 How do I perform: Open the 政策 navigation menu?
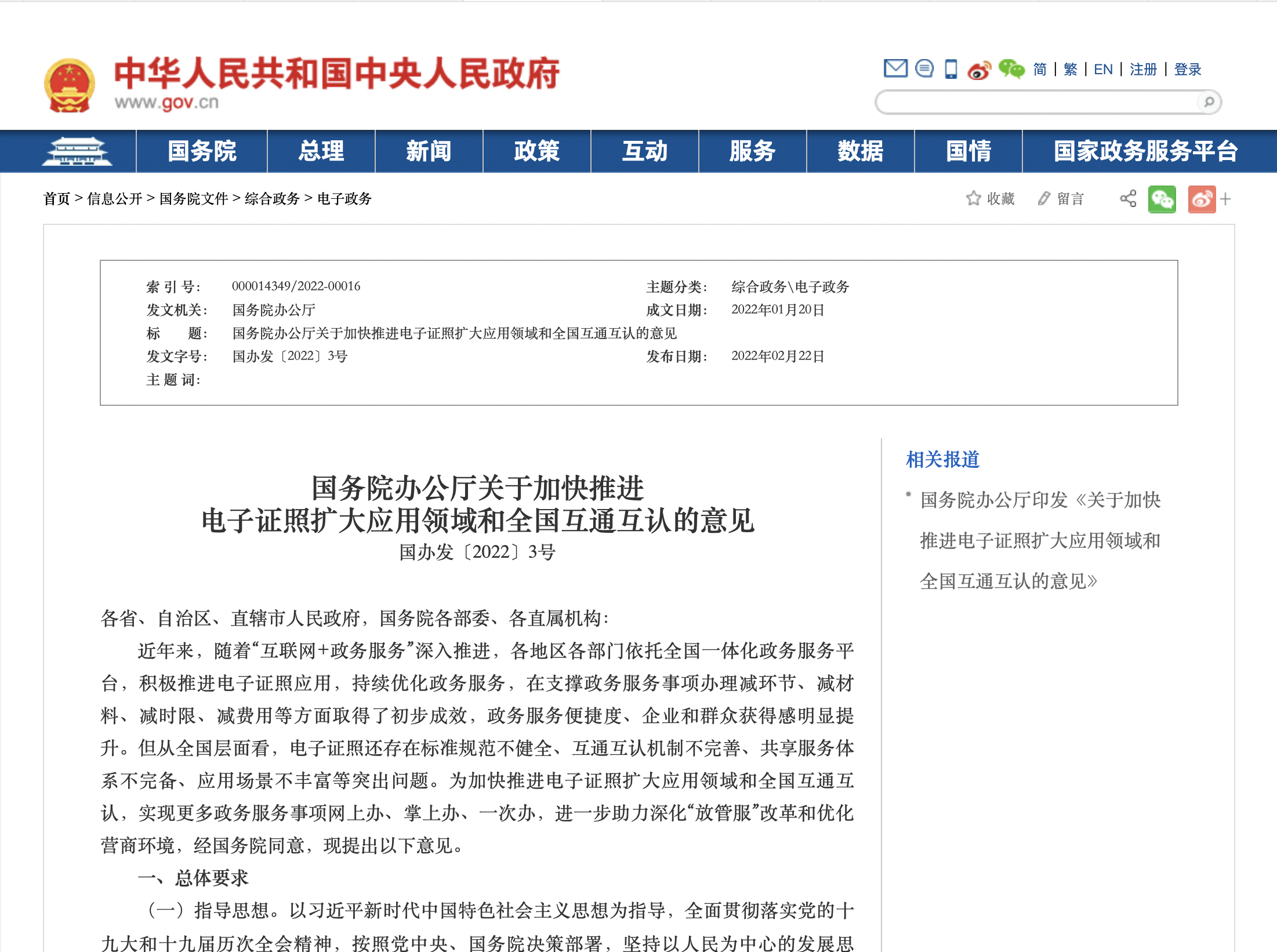[537, 151]
